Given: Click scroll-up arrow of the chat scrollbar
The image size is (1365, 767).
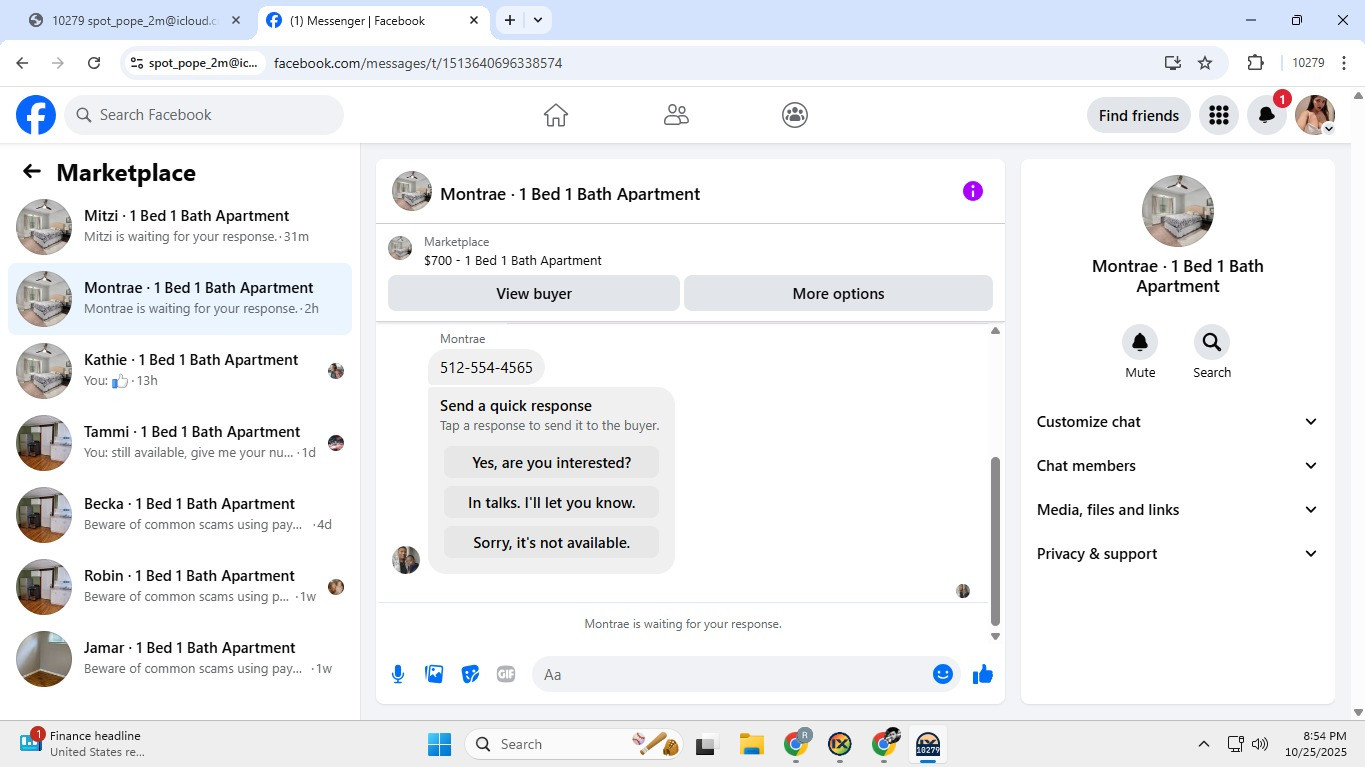Looking at the screenshot, I should [995, 331].
